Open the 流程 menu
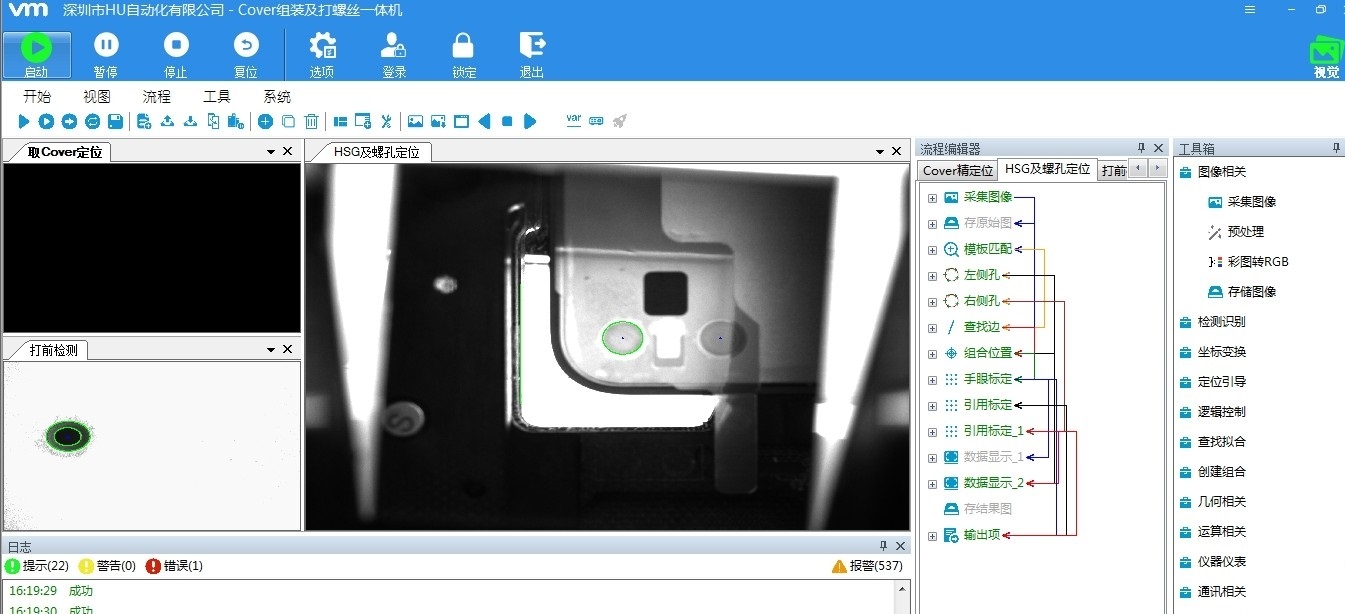Viewport: 1345px width, 614px height. 157,97
